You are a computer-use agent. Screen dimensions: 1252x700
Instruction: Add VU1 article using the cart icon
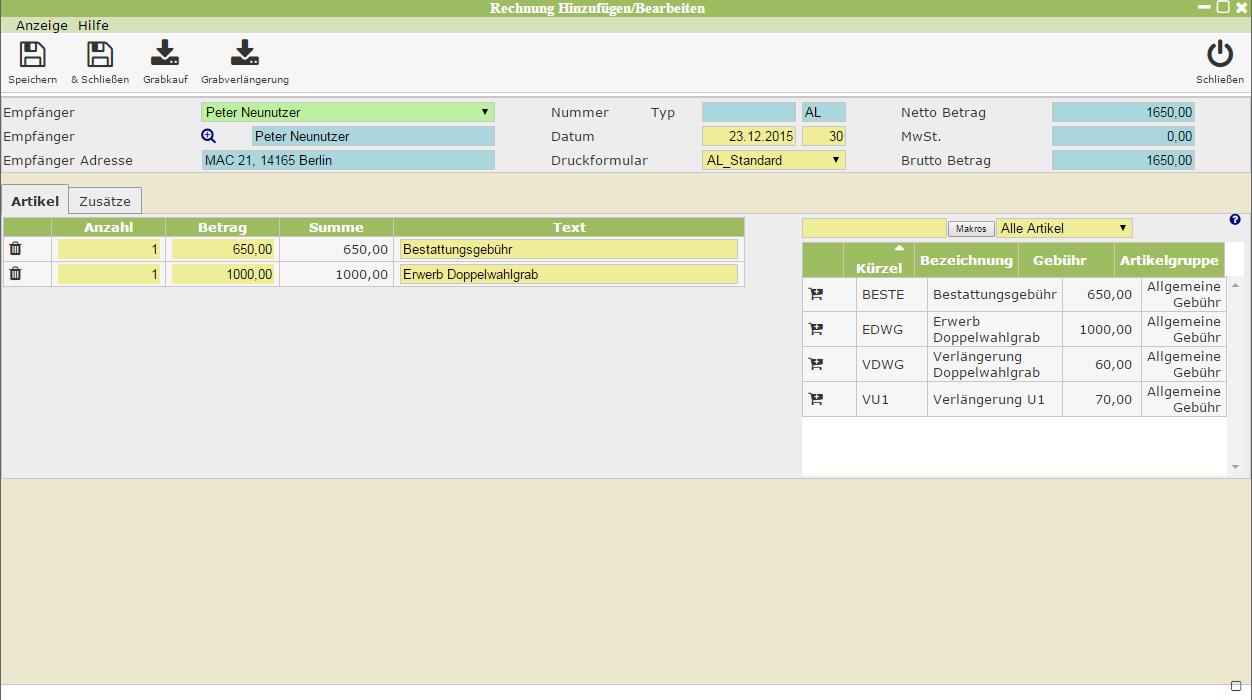[x=816, y=400]
